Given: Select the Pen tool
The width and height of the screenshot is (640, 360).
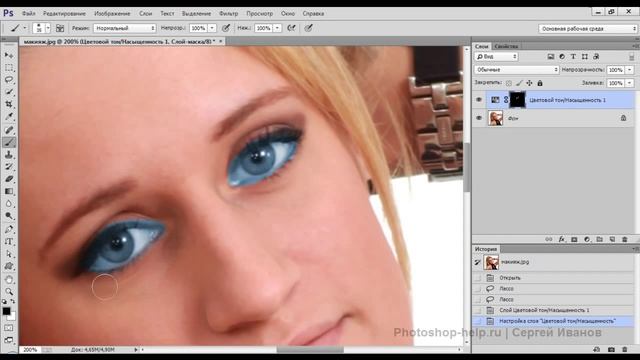Looking at the screenshot, I should click(x=9, y=229).
